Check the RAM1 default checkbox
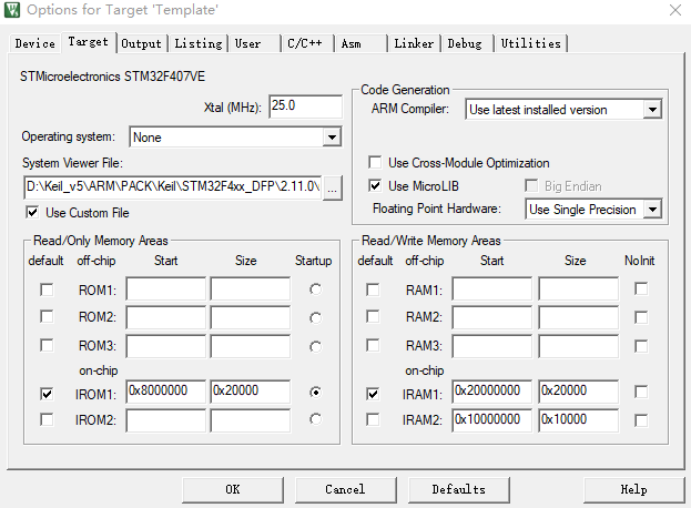 pos(373,290)
